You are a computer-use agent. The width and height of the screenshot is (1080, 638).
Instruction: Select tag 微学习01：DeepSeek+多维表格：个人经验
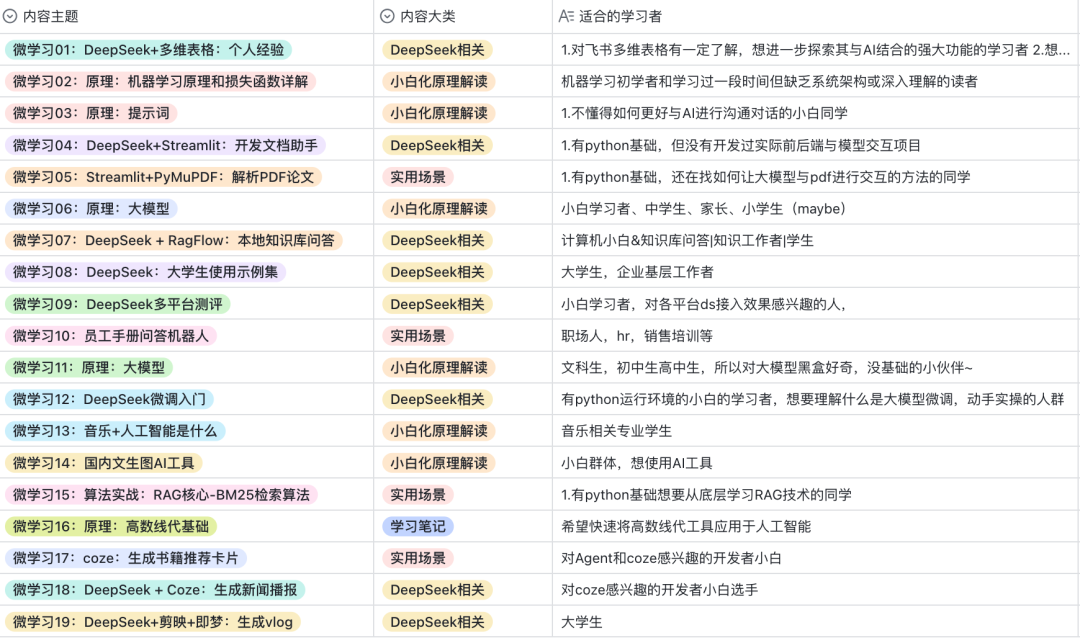coord(149,50)
